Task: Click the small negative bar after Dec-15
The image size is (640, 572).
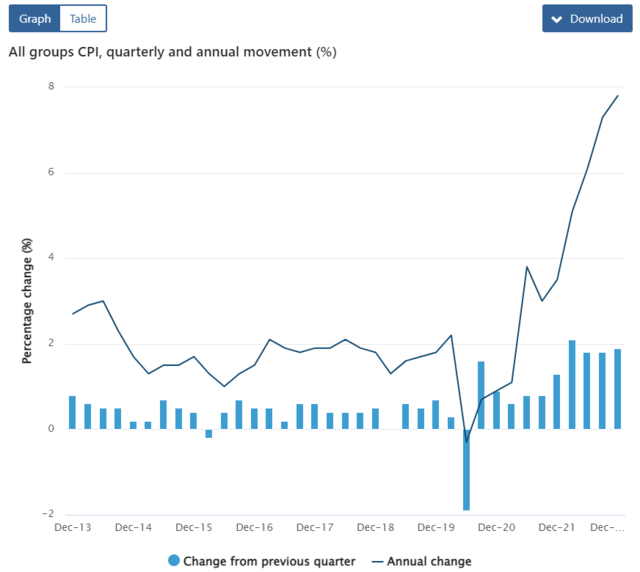Action: click(x=209, y=434)
